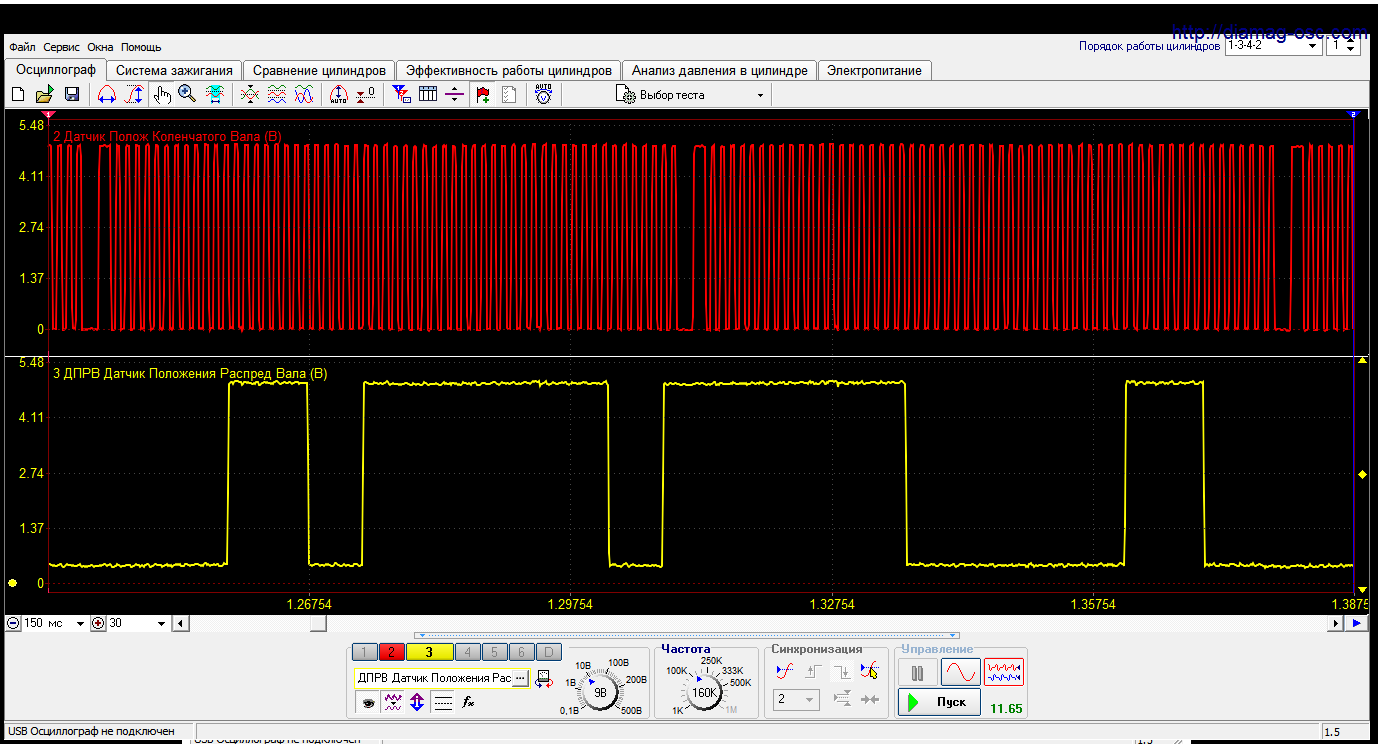Click the blue vertical arrows channel icon
The width and height of the screenshot is (1382, 744).
click(418, 703)
